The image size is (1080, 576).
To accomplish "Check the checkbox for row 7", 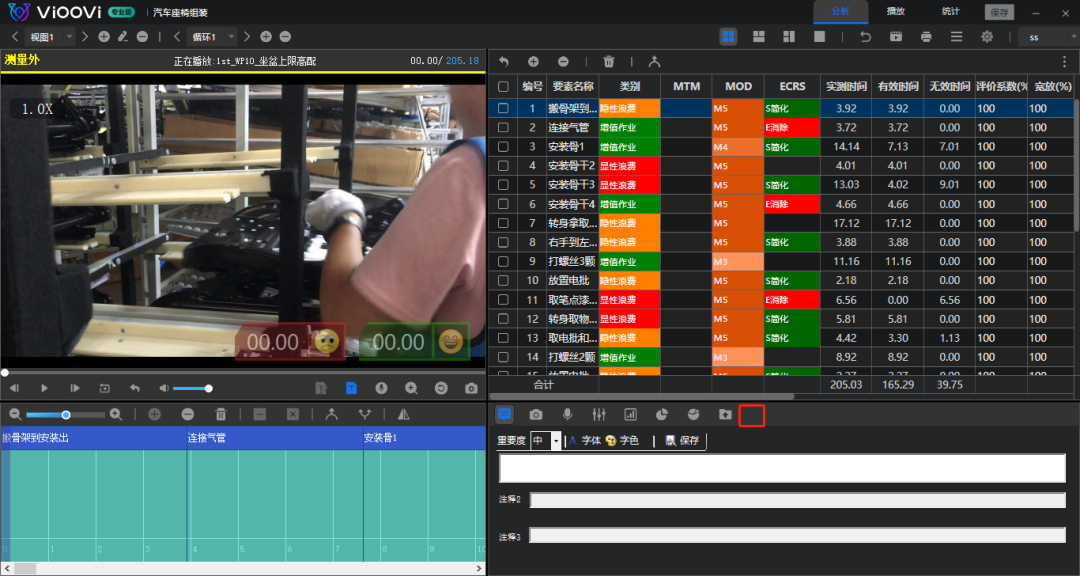I will [x=503, y=223].
